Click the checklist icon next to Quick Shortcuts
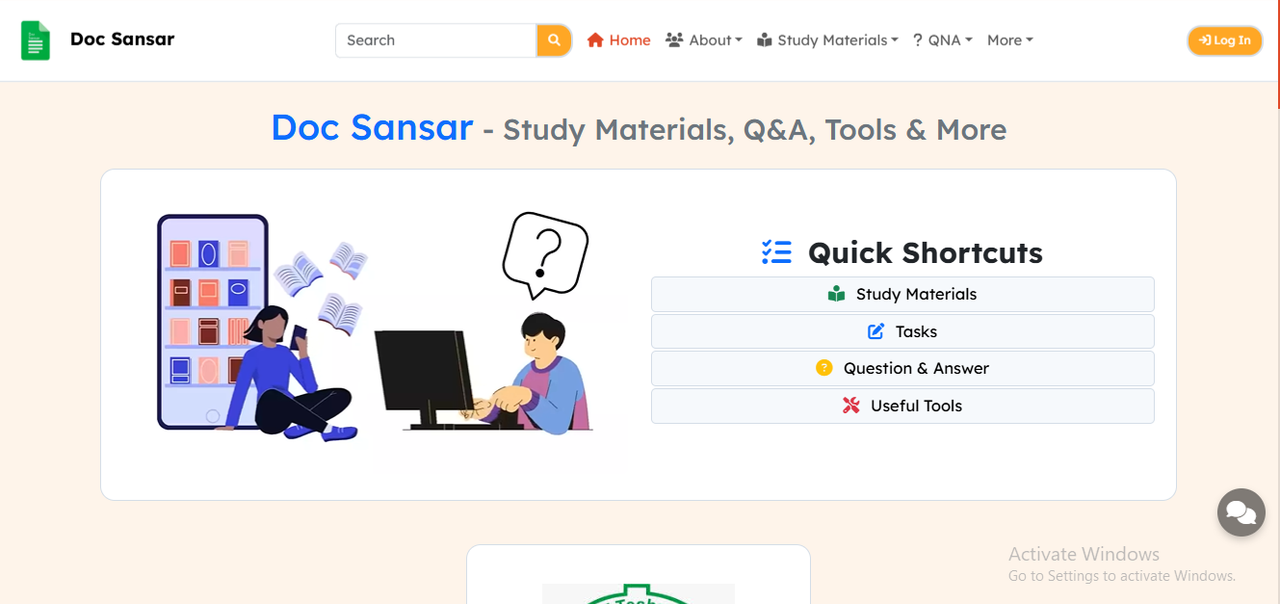The image size is (1280, 604). click(776, 252)
